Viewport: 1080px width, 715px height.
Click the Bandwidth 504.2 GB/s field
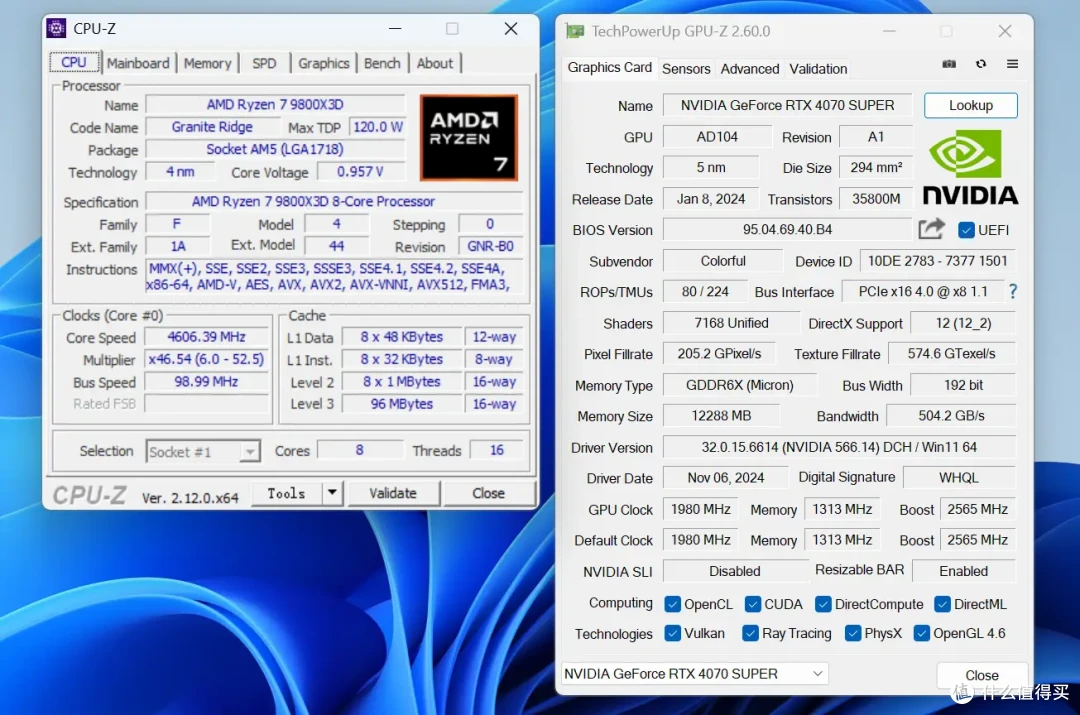click(951, 416)
